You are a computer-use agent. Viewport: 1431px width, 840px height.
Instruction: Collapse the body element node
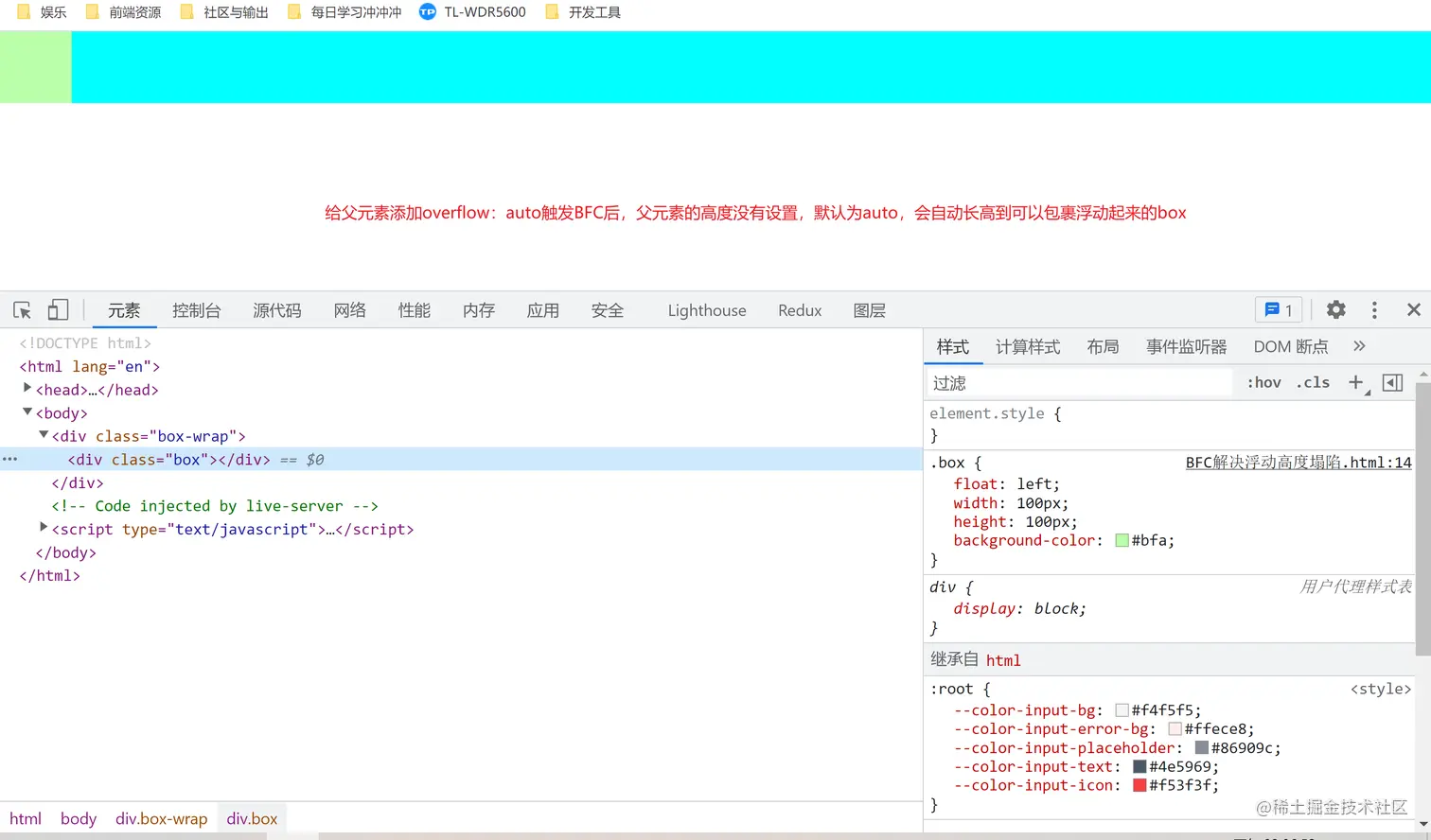27,411
